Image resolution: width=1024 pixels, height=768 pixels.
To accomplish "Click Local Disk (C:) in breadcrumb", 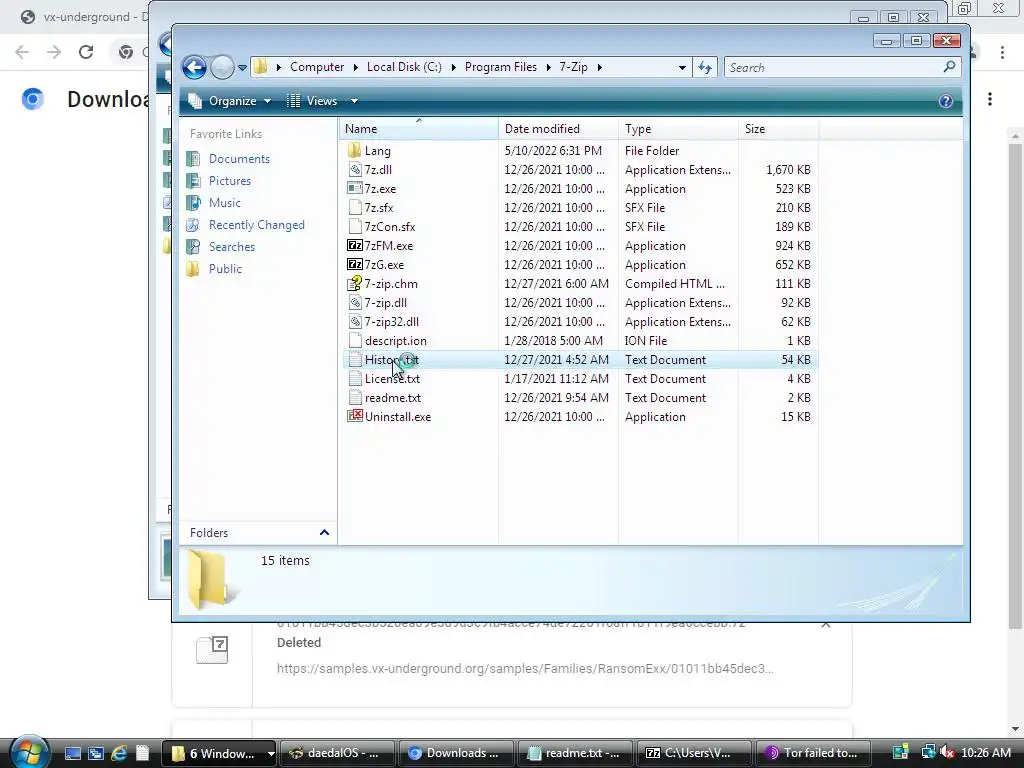I will (x=404, y=67).
